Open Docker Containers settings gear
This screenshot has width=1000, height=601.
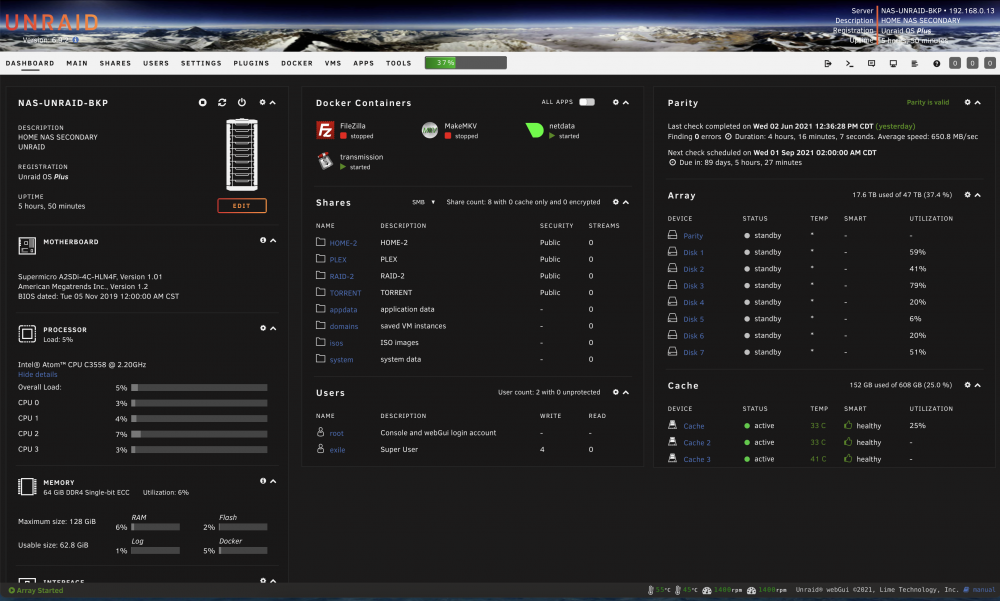pyautogui.click(x=615, y=102)
